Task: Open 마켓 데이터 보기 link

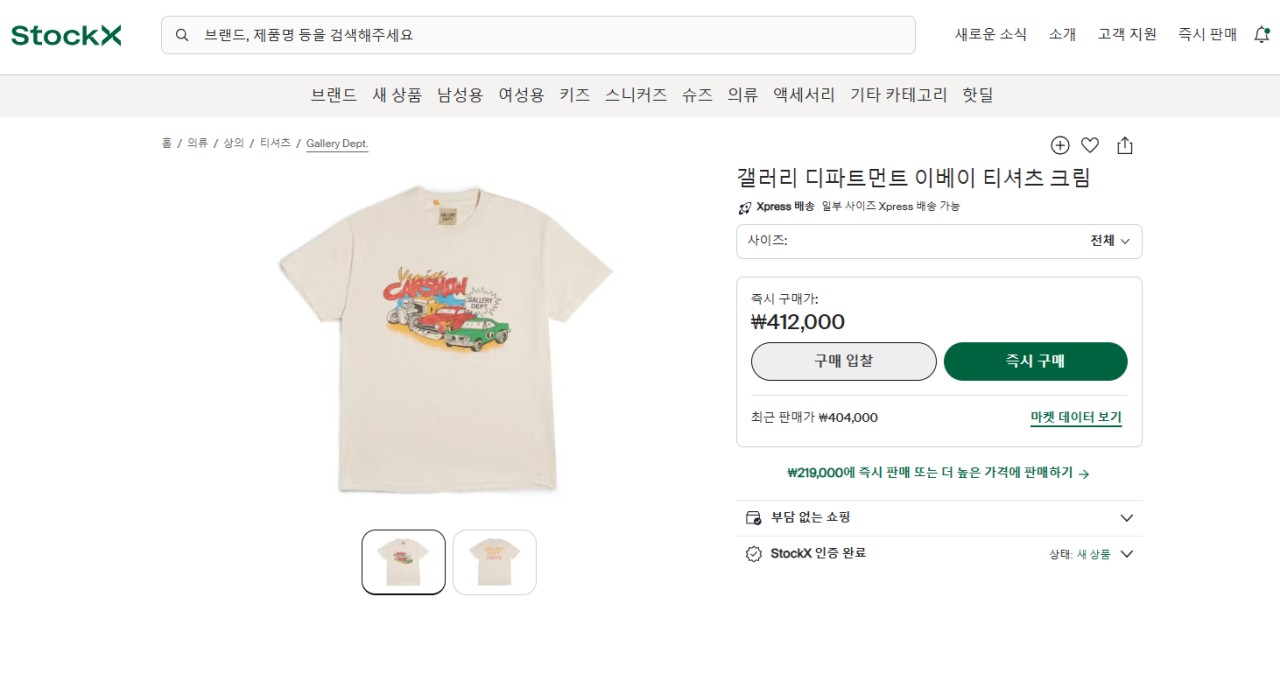Action: 1075,418
